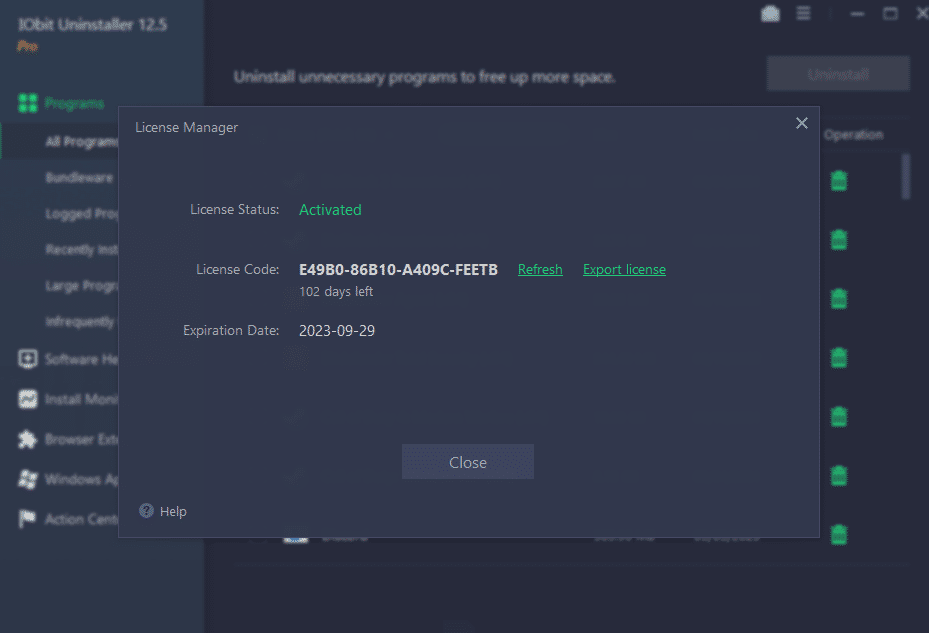
Task: Open the toolbox icon in title bar
Action: coord(770,14)
